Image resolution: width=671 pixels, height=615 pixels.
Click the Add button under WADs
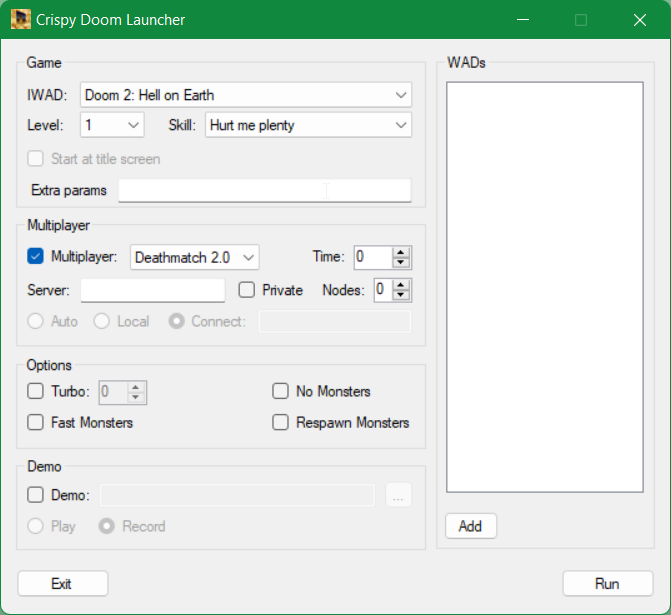tap(471, 526)
